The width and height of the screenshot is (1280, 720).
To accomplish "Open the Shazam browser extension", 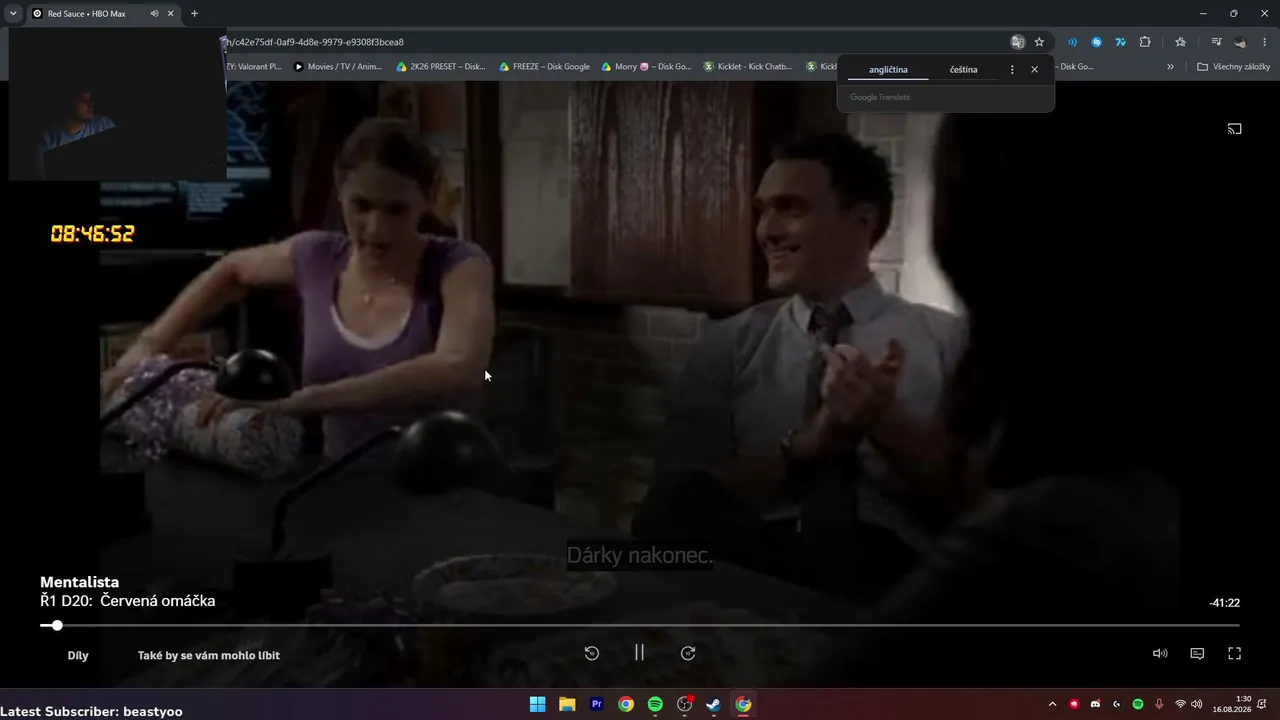I will (x=1096, y=42).
